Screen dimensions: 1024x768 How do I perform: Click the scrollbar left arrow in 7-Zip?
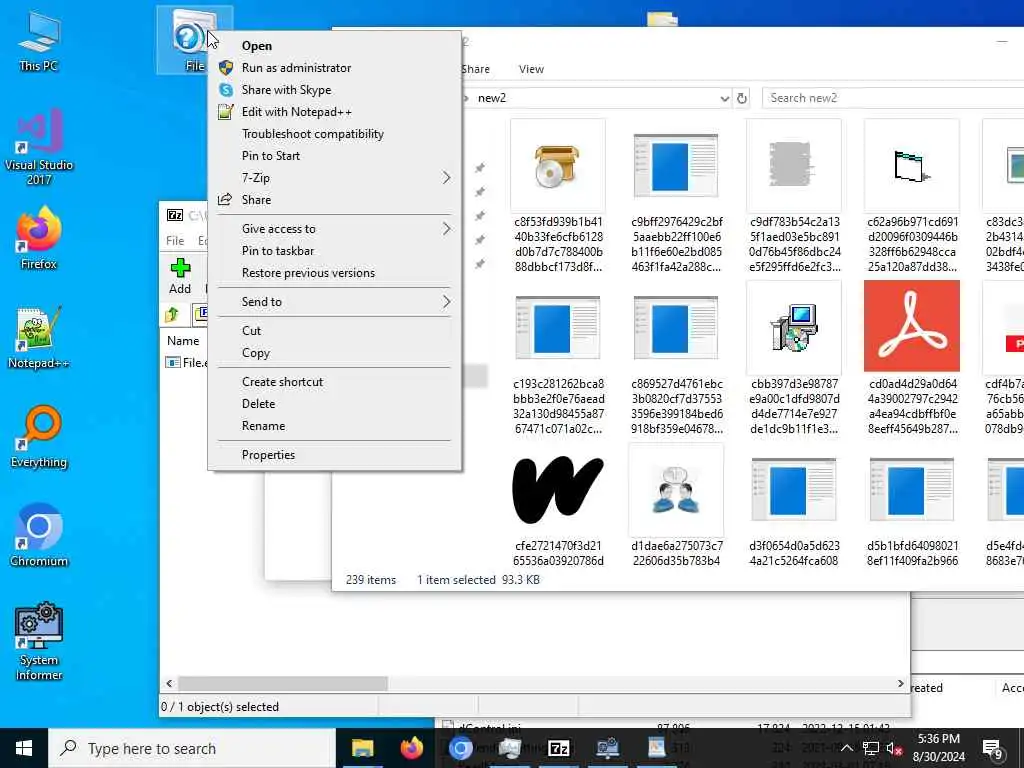pos(169,683)
